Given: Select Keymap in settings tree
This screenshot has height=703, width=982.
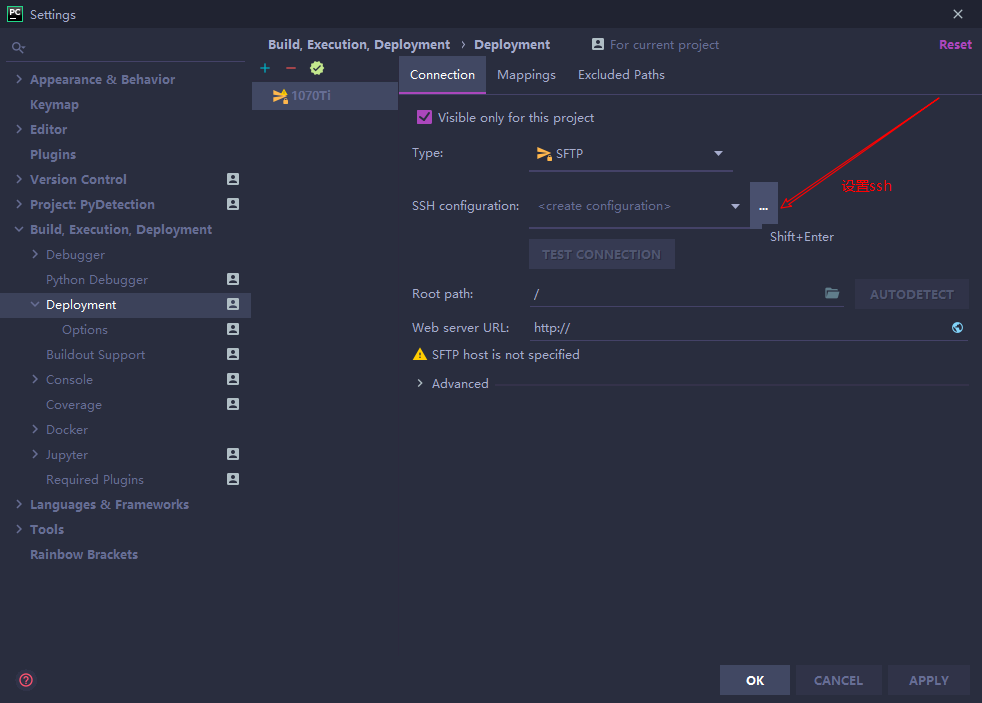Looking at the screenshot, I should pyautogui.click(x=54, y=105).
